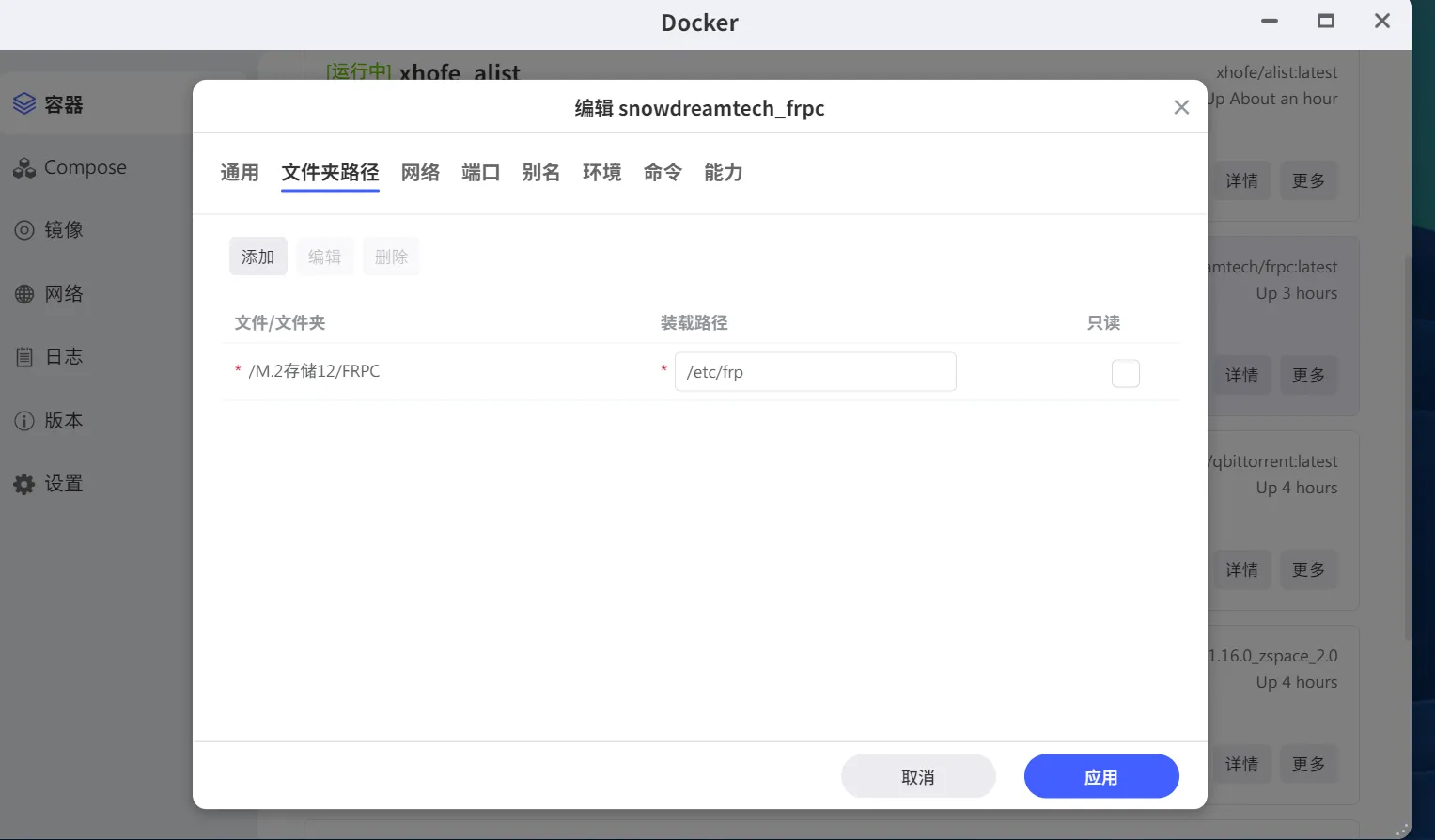
Task: Enable the 只读 read-only checkbox
Action: click(1125, 373)
